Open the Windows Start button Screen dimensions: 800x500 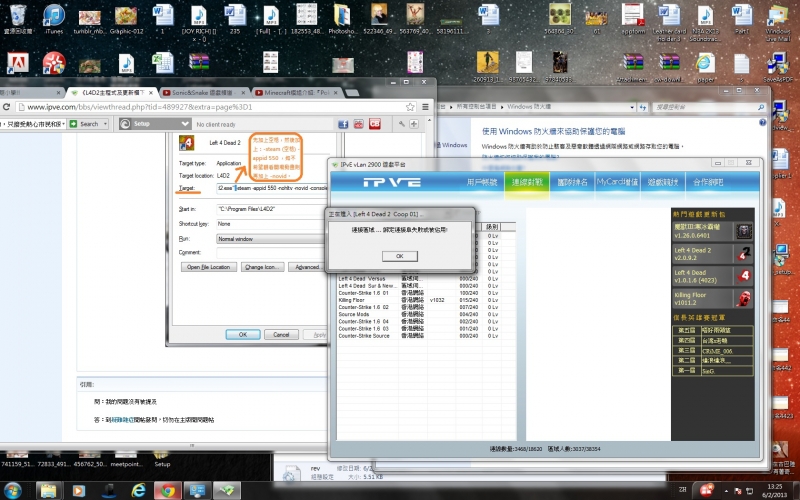pos(12,490)
